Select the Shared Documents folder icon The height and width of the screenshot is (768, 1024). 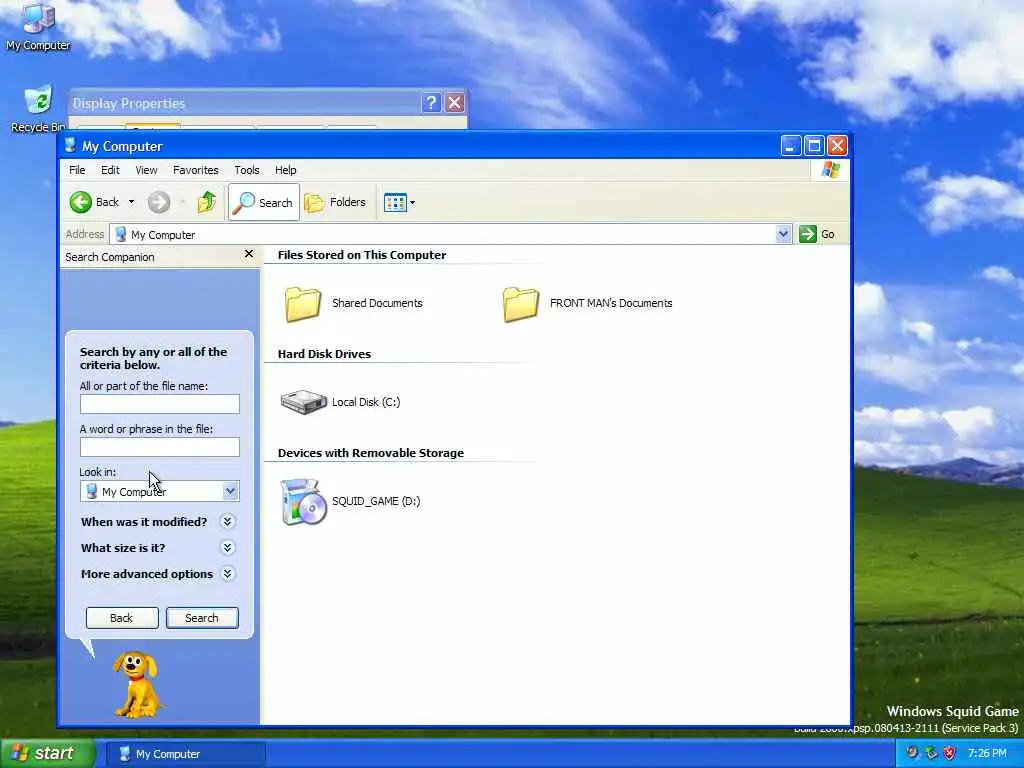303,304
